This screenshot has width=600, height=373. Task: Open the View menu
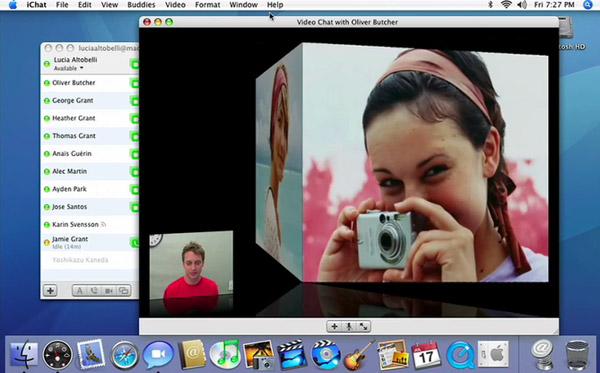(109, 5)
